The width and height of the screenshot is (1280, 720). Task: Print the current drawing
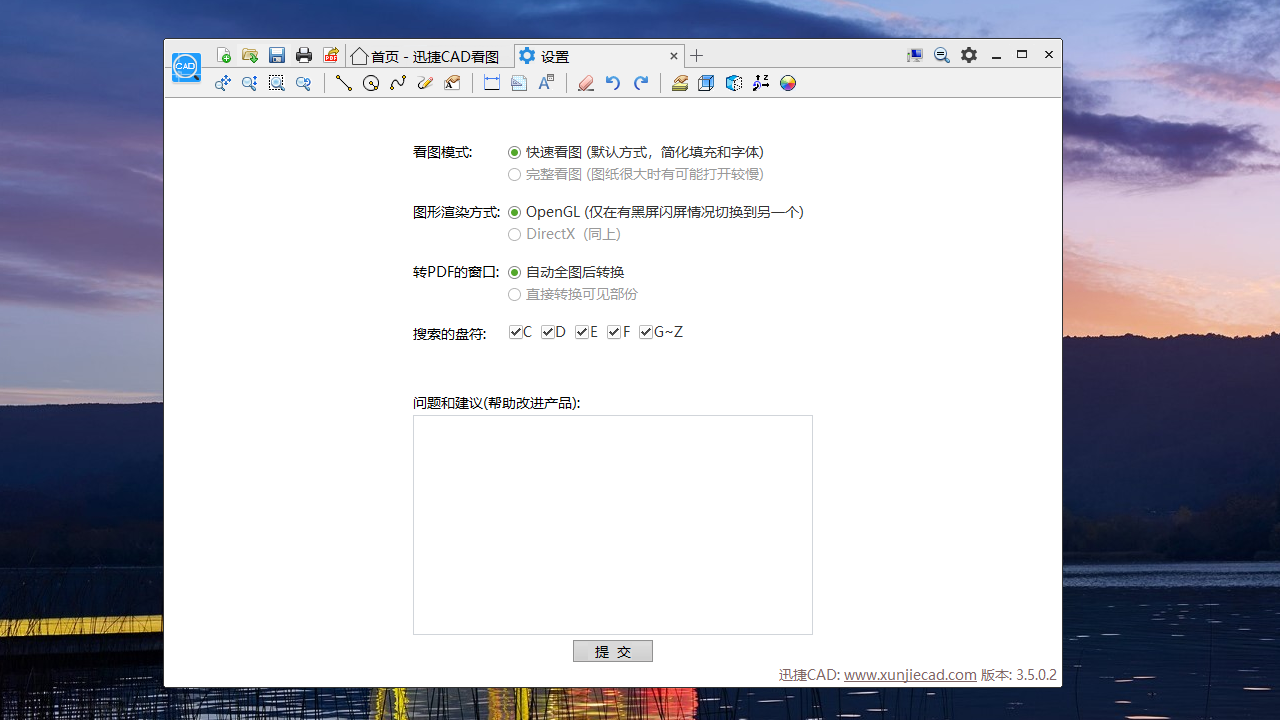click(x=304, y=55)
